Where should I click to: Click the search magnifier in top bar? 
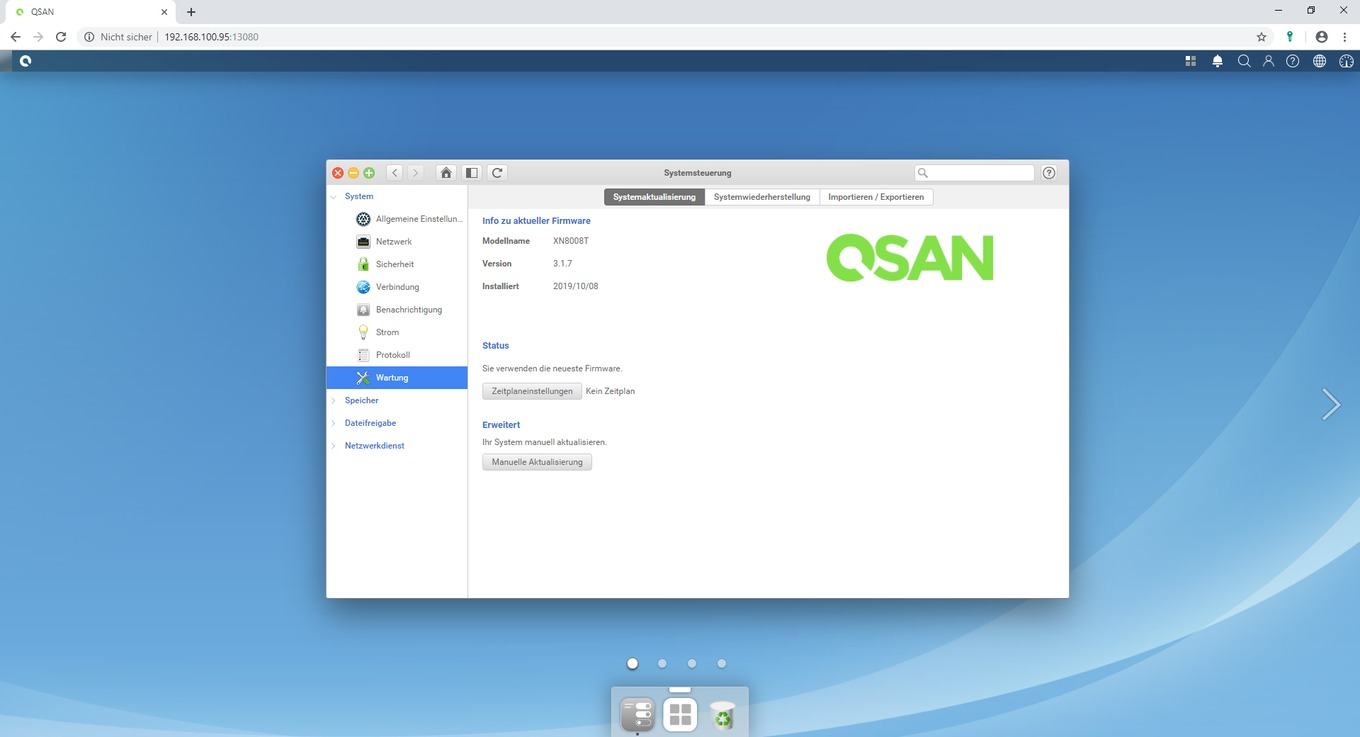(x=1244, y=61)
